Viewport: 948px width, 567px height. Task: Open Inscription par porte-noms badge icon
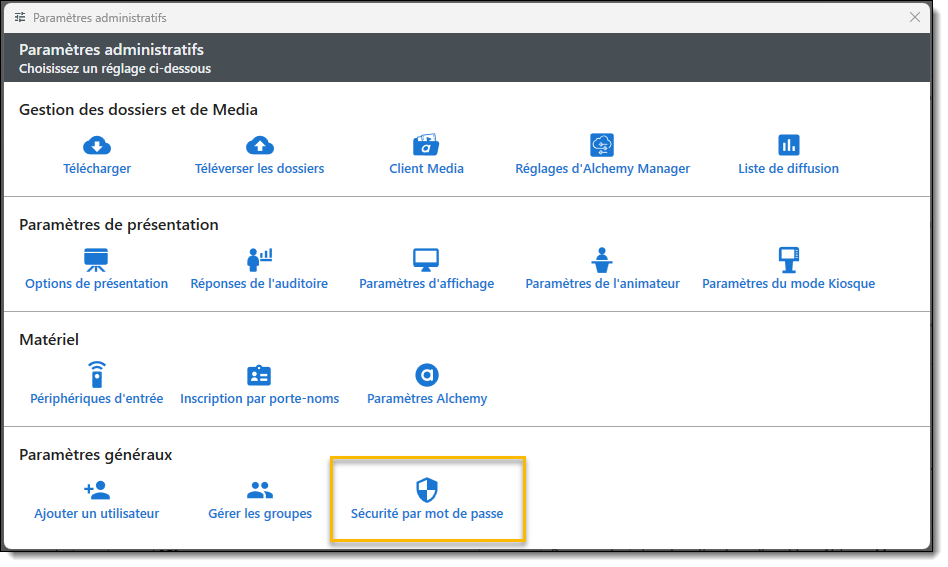click(x=259, y=375)
